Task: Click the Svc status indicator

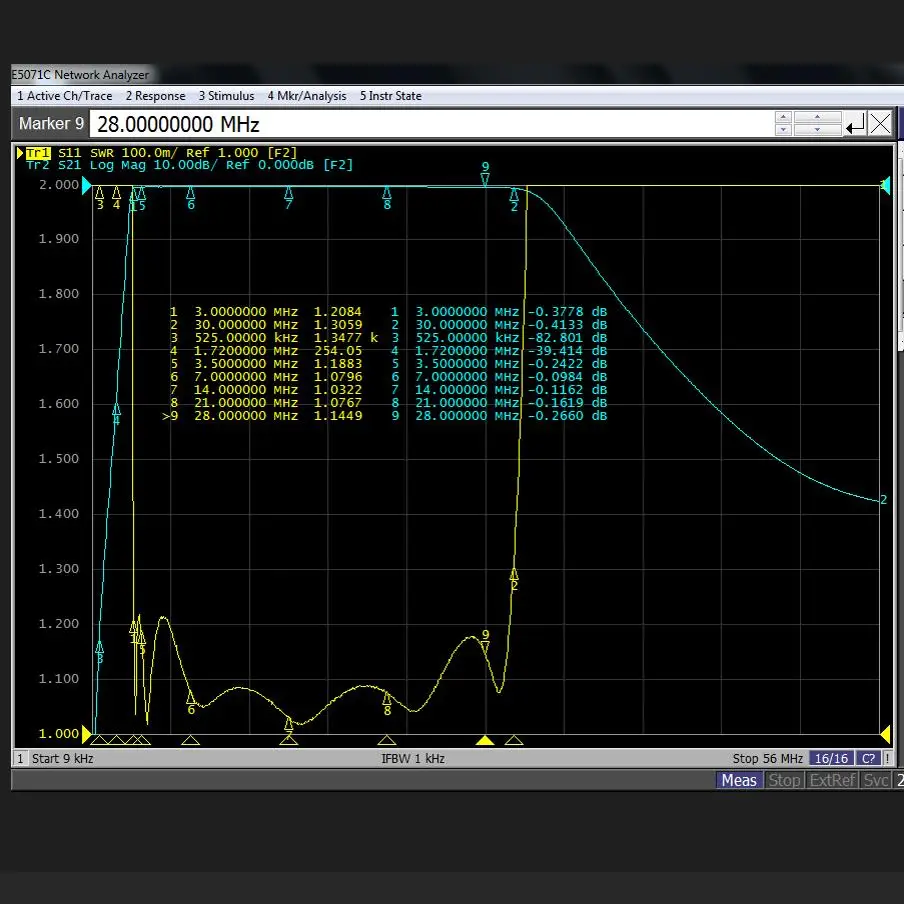Action: point(876,780)
